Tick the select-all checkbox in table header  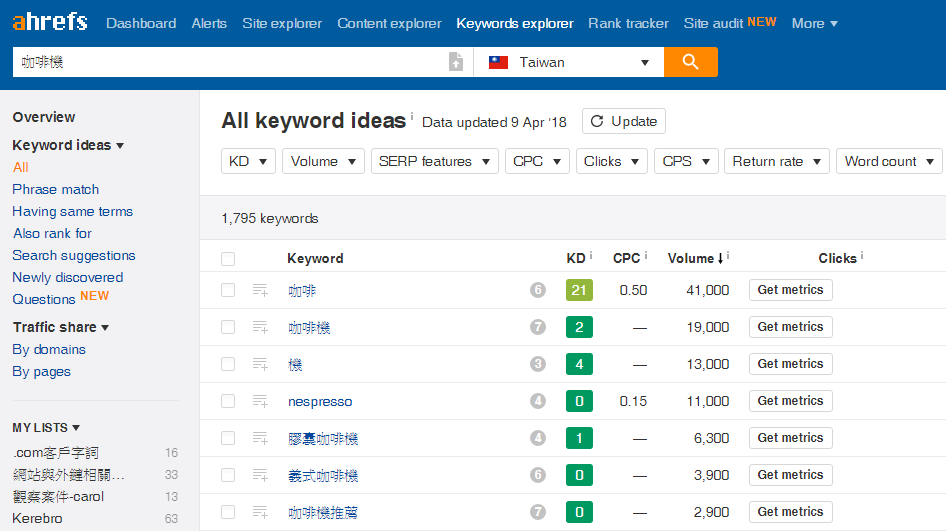pos(228,259)
